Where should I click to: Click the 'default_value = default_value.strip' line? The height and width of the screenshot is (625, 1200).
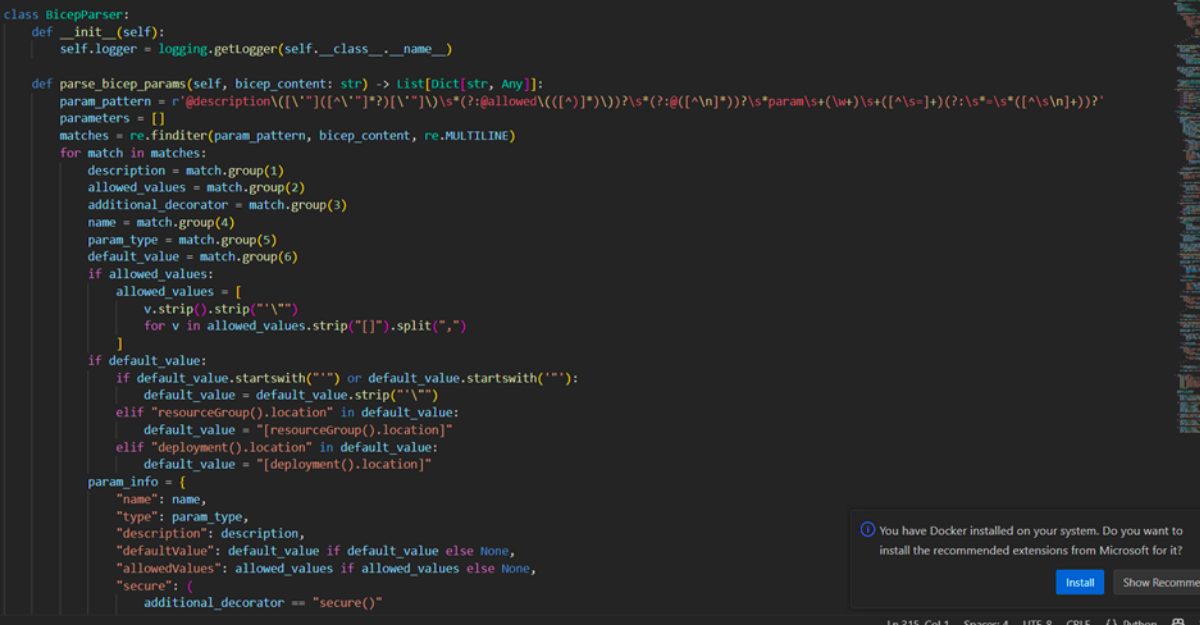click(x=291, y=395)
